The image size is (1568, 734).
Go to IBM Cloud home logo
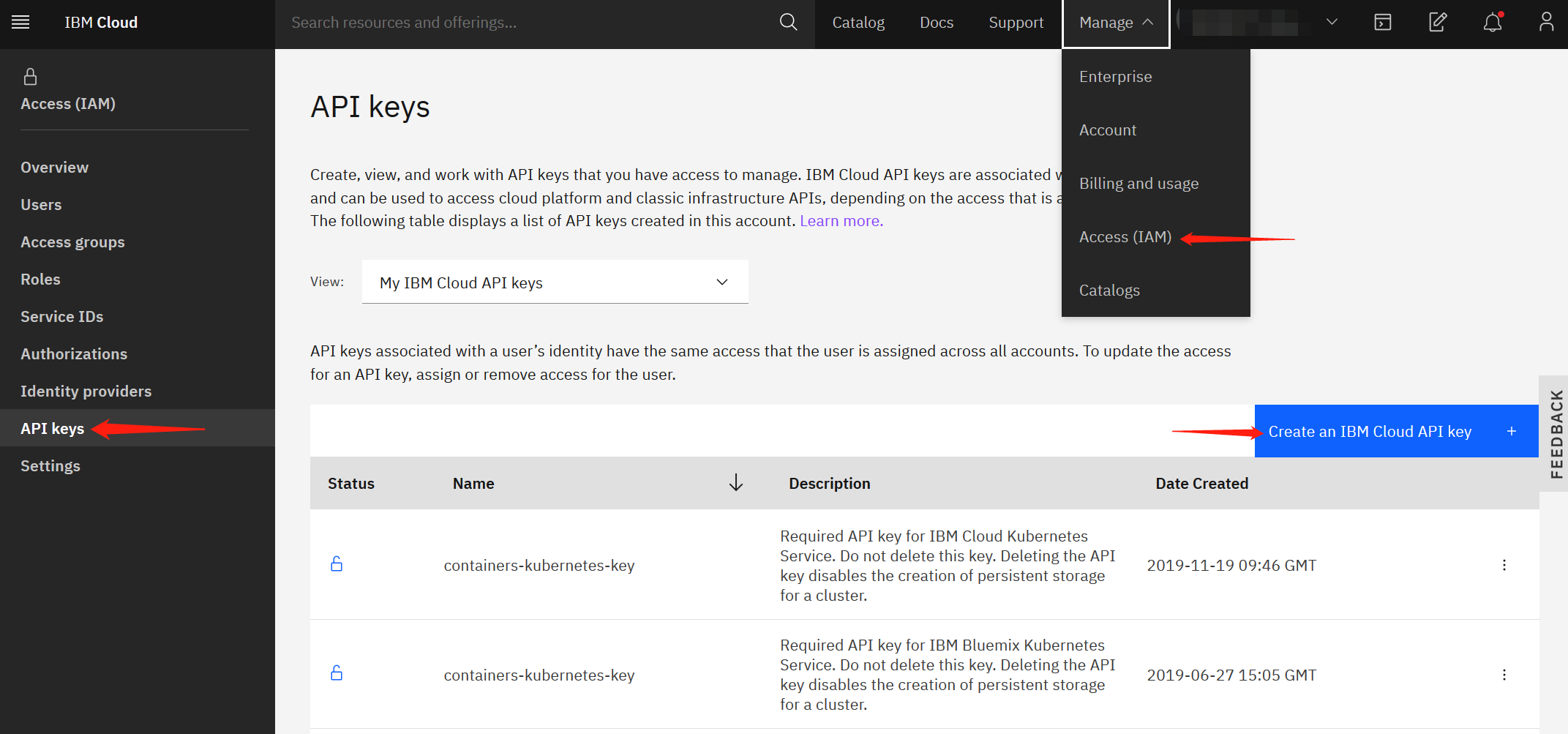pyautogui.click(x=101, y=23)
